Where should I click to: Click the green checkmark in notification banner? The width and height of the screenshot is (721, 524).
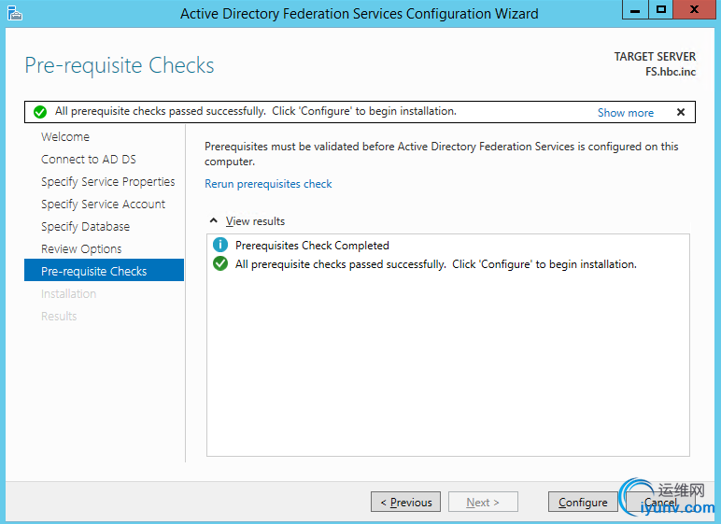click(x=40, y=112)
